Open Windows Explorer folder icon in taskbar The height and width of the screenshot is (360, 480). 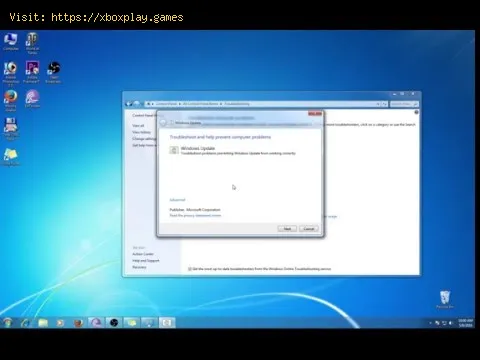pyautogui.click(x=43, y=323)
